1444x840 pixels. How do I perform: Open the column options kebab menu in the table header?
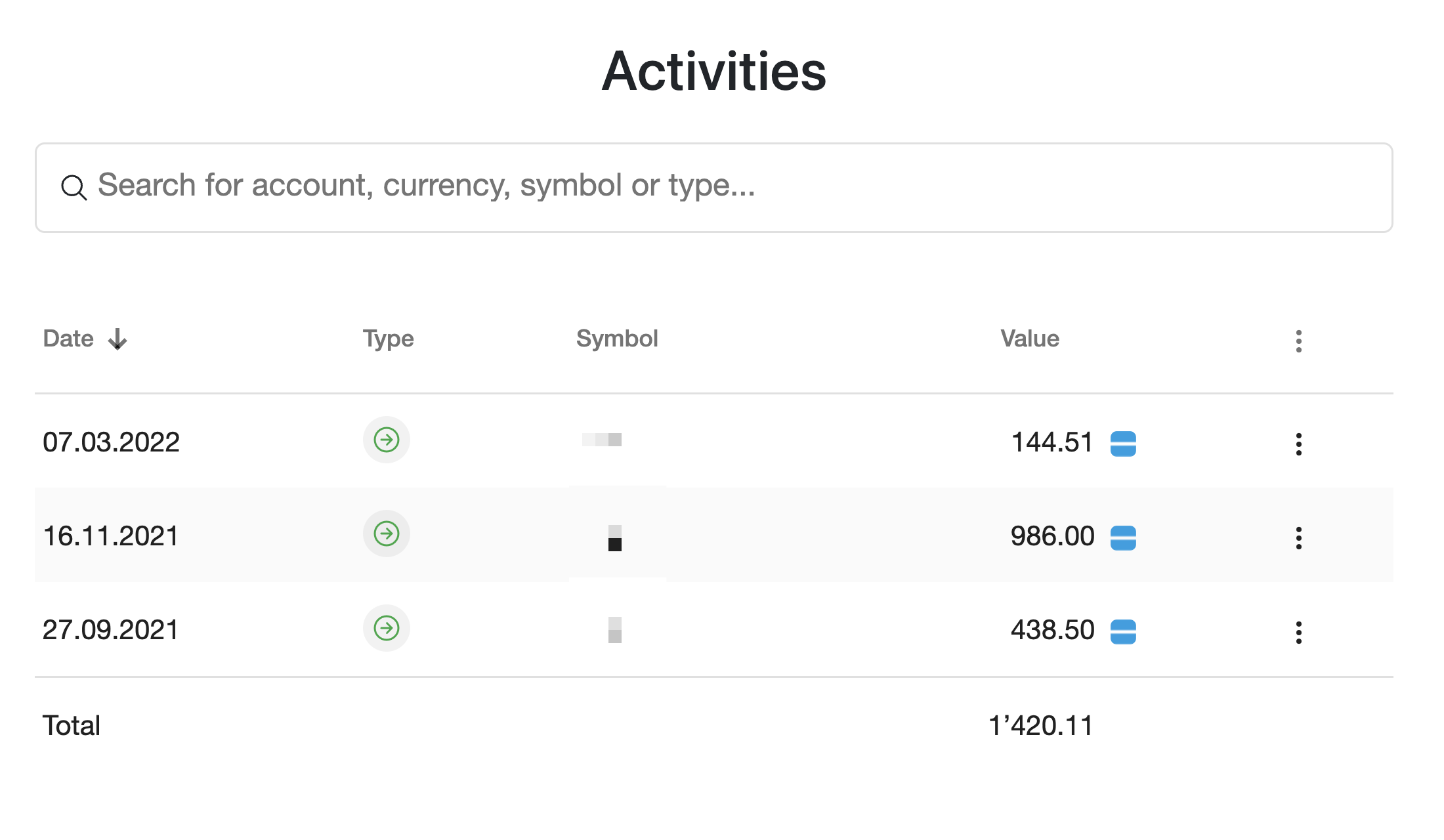tap(1298, 339)
